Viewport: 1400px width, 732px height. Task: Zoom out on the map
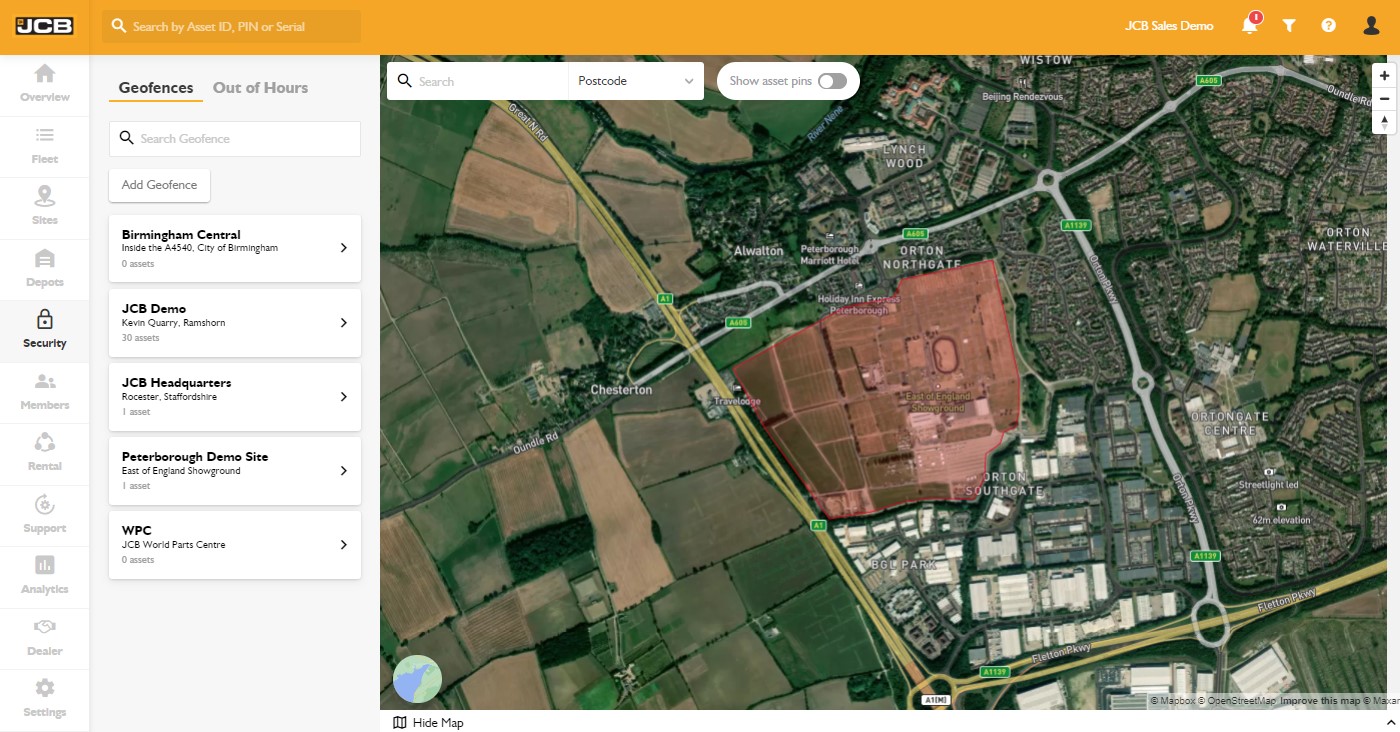(x=1384, y=99)
